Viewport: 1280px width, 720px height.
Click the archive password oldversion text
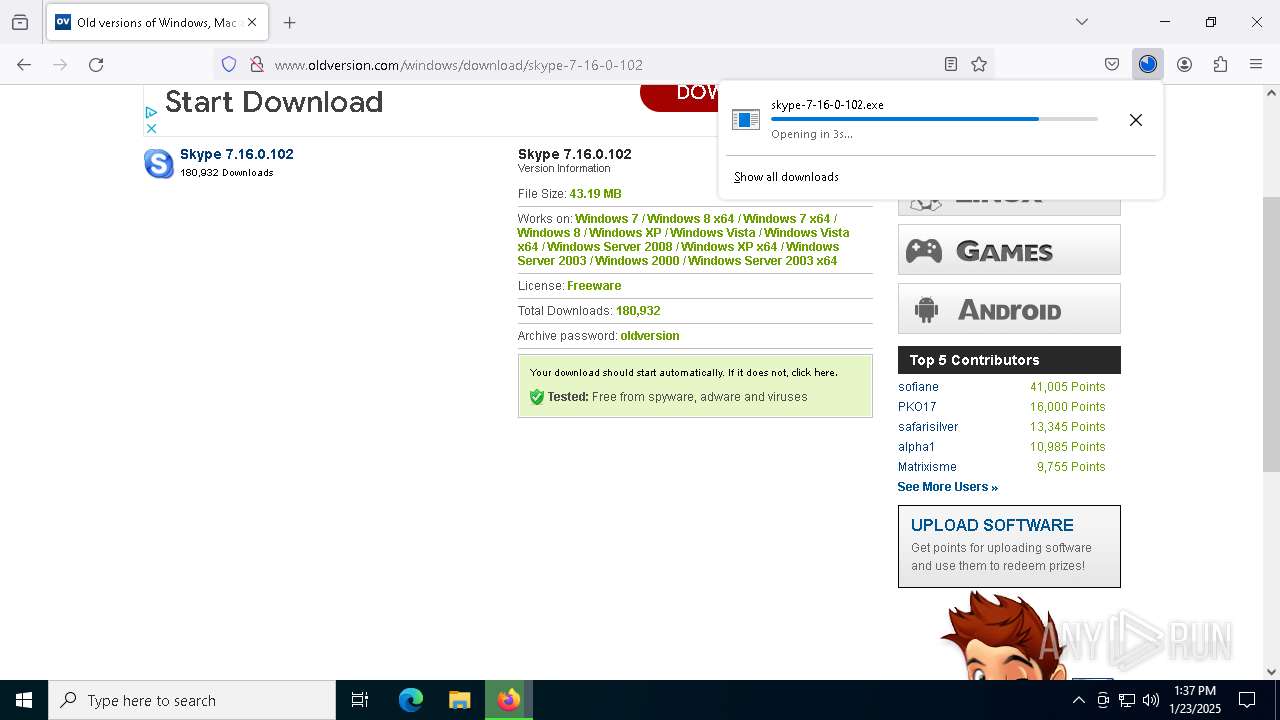pos(650,336)
